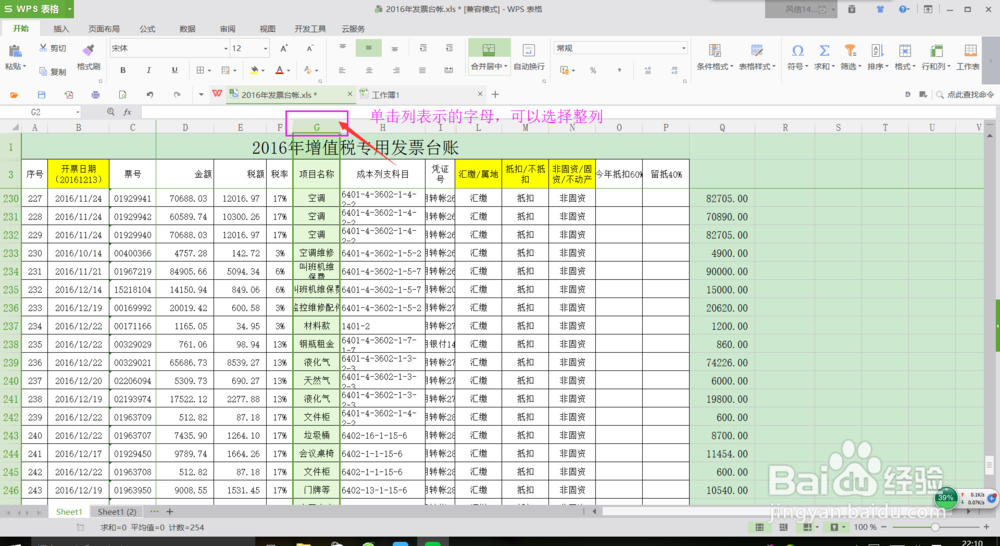Screen dimensions: 1000x546
Task: Toggle underline formatting
Action: [x=174, y=70]
